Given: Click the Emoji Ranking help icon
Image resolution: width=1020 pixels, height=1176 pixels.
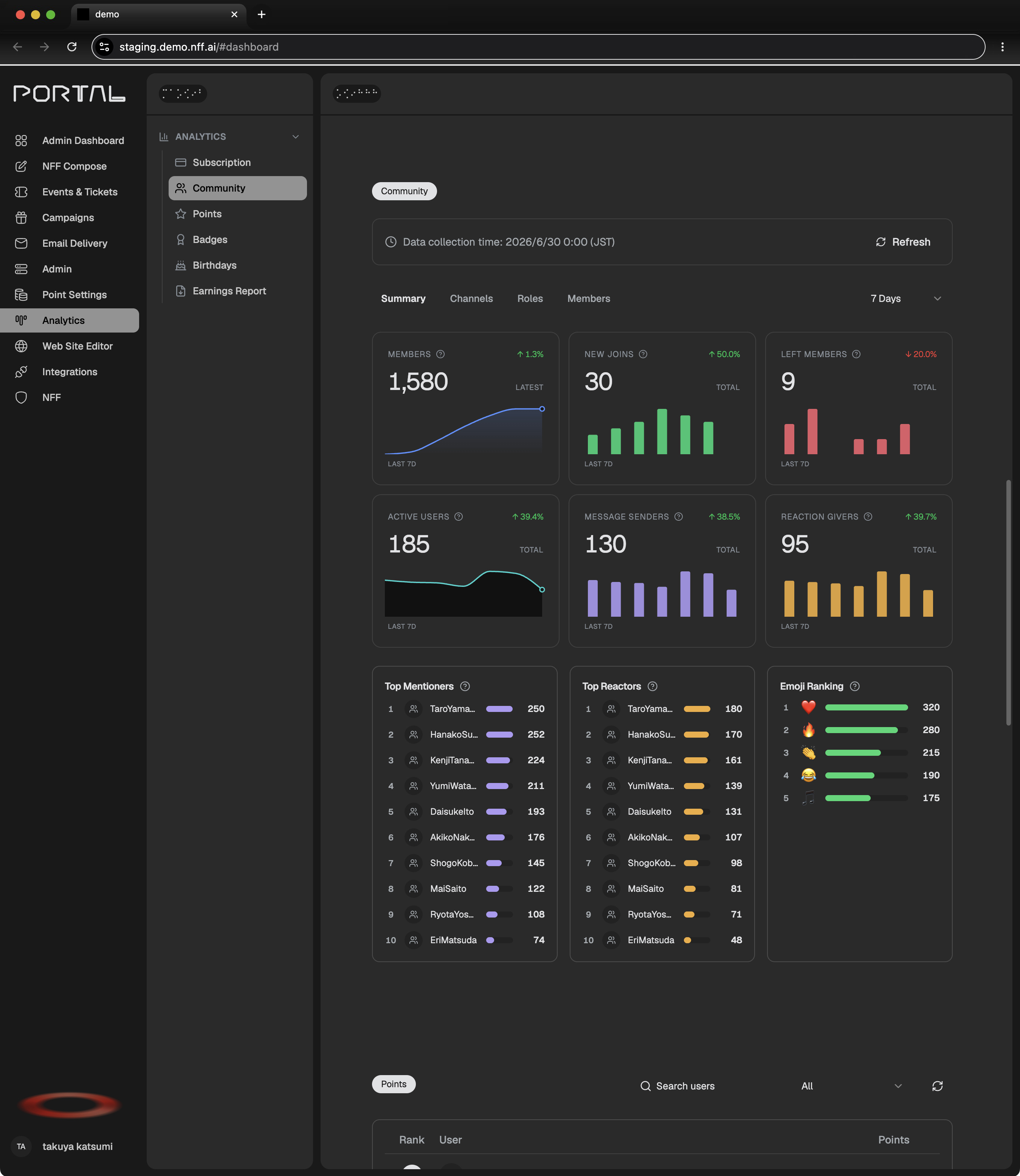Looking at the screenshot, I should 854,686.
